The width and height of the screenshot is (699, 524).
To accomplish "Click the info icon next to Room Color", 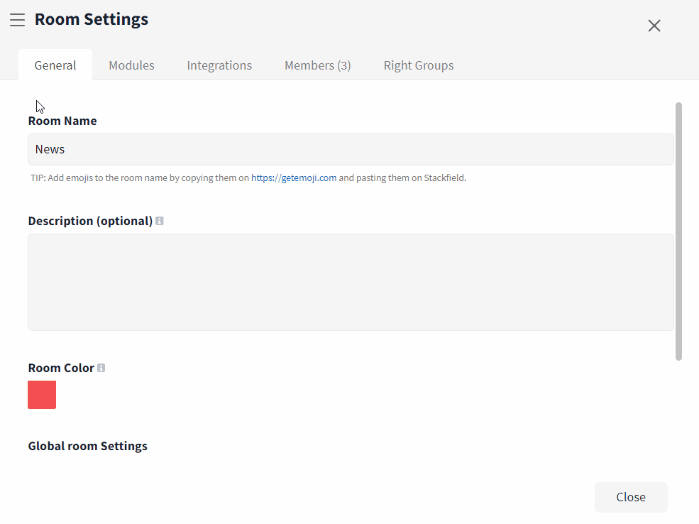I will pos(101,368).
